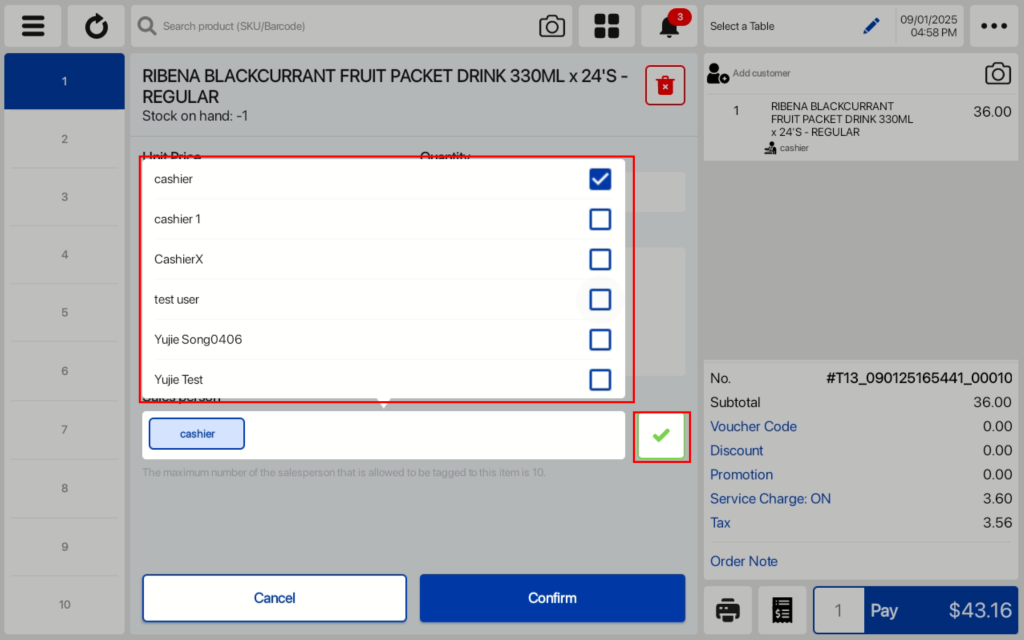
Task: Open barcode camera scanner in search bar
Action: tap(552, 26)
